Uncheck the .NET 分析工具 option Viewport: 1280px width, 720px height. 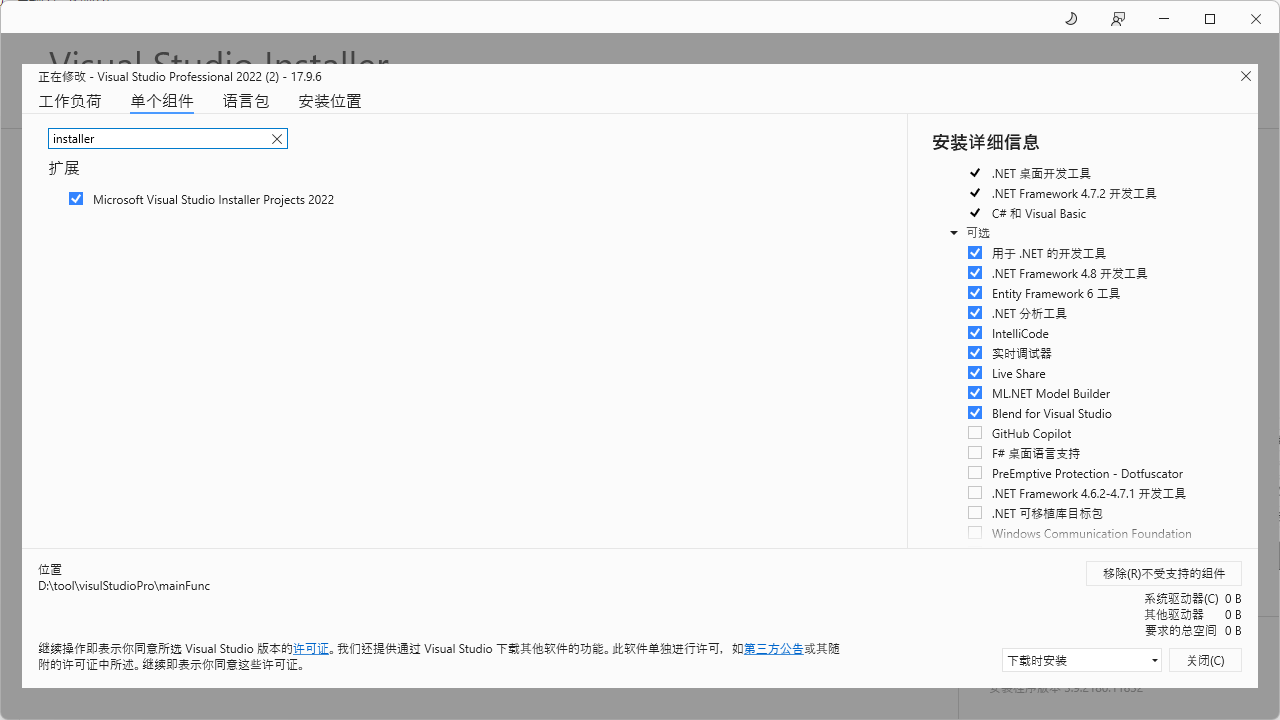coord(975,313)
